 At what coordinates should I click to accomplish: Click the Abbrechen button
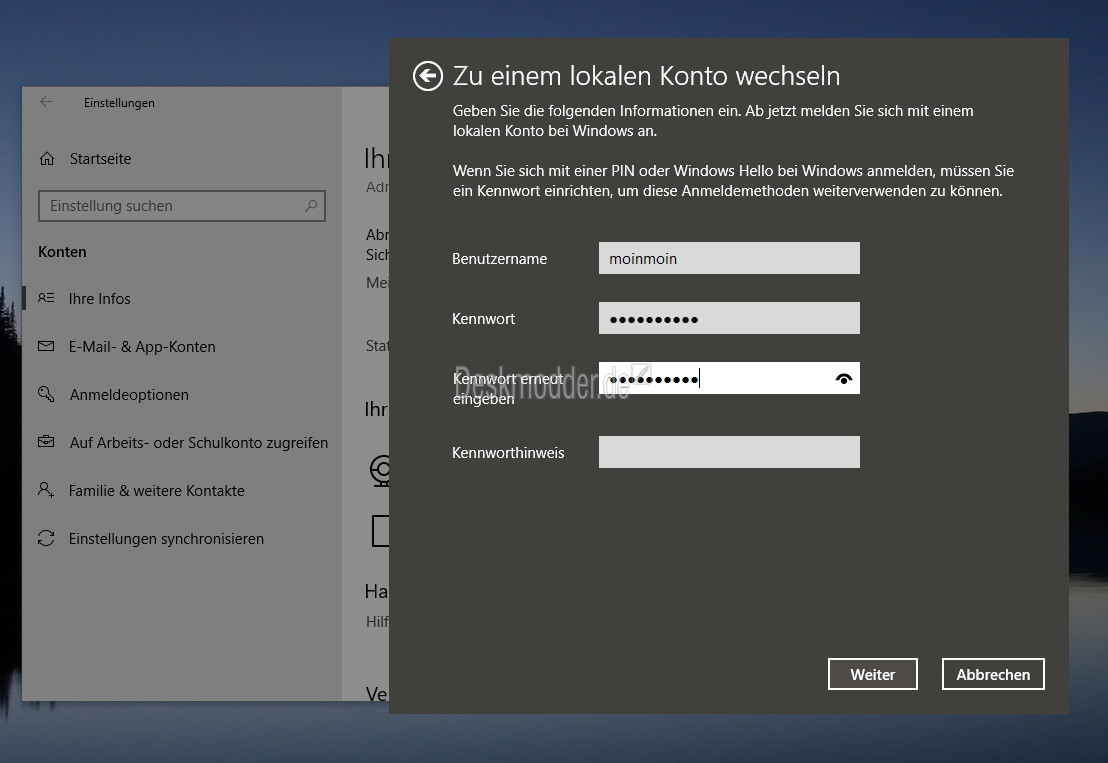point(993,674)
